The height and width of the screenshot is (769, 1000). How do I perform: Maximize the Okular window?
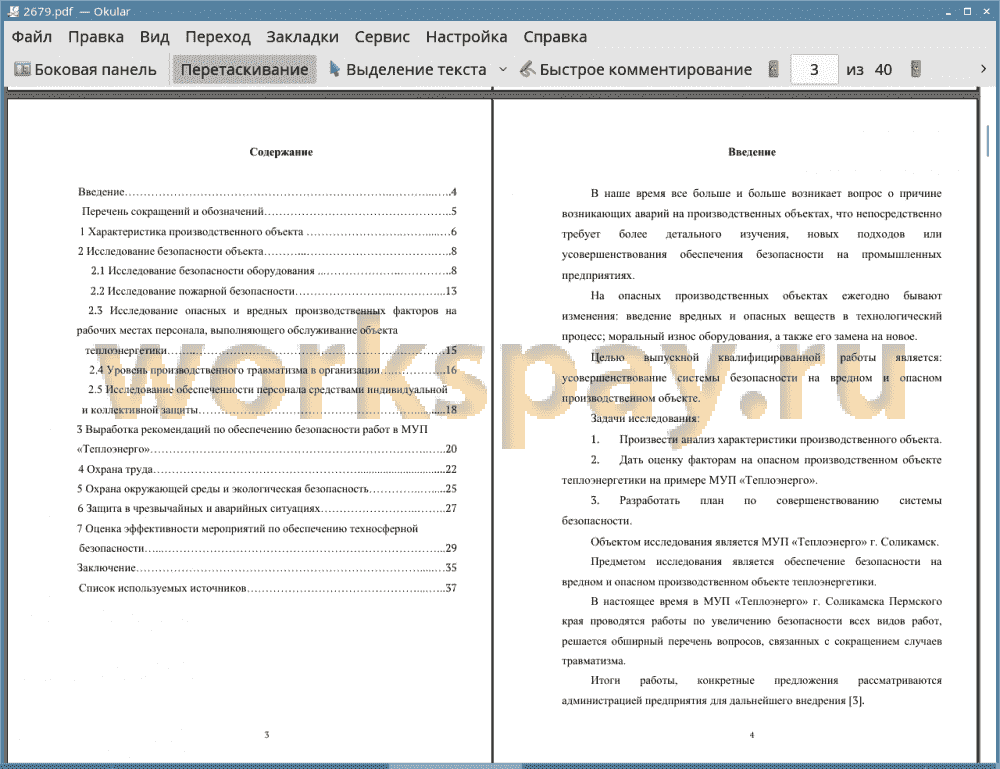click(967, 11)
